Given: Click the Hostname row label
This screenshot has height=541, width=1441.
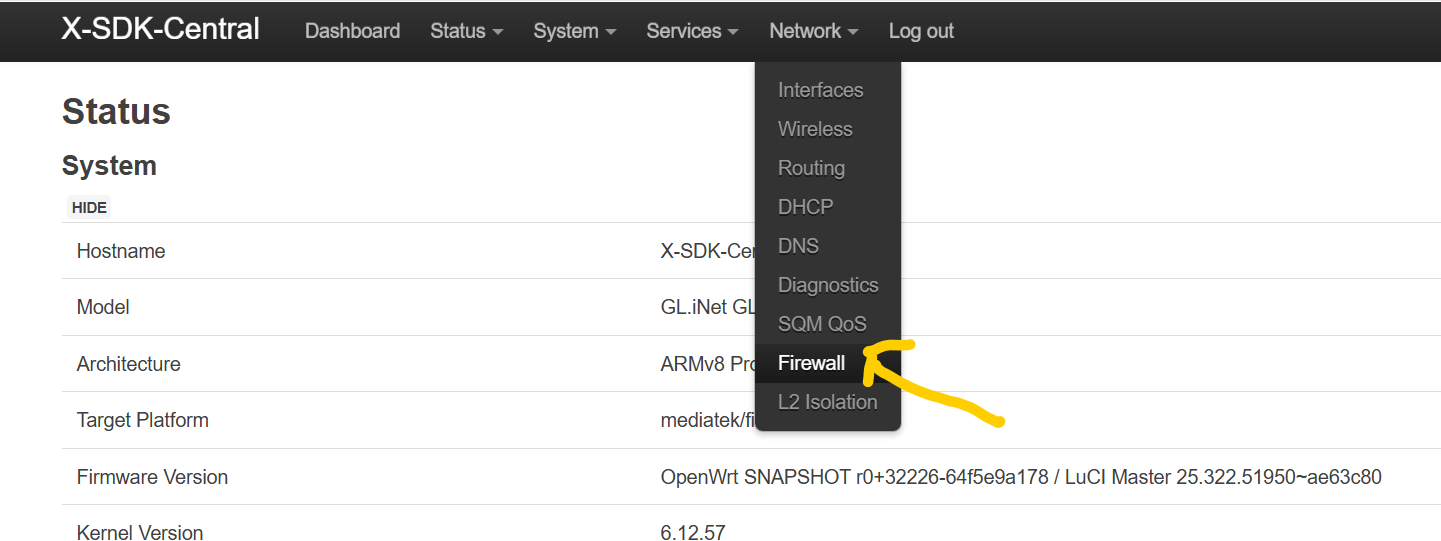Looking at the screenshot, I should [x=121, y=251].
